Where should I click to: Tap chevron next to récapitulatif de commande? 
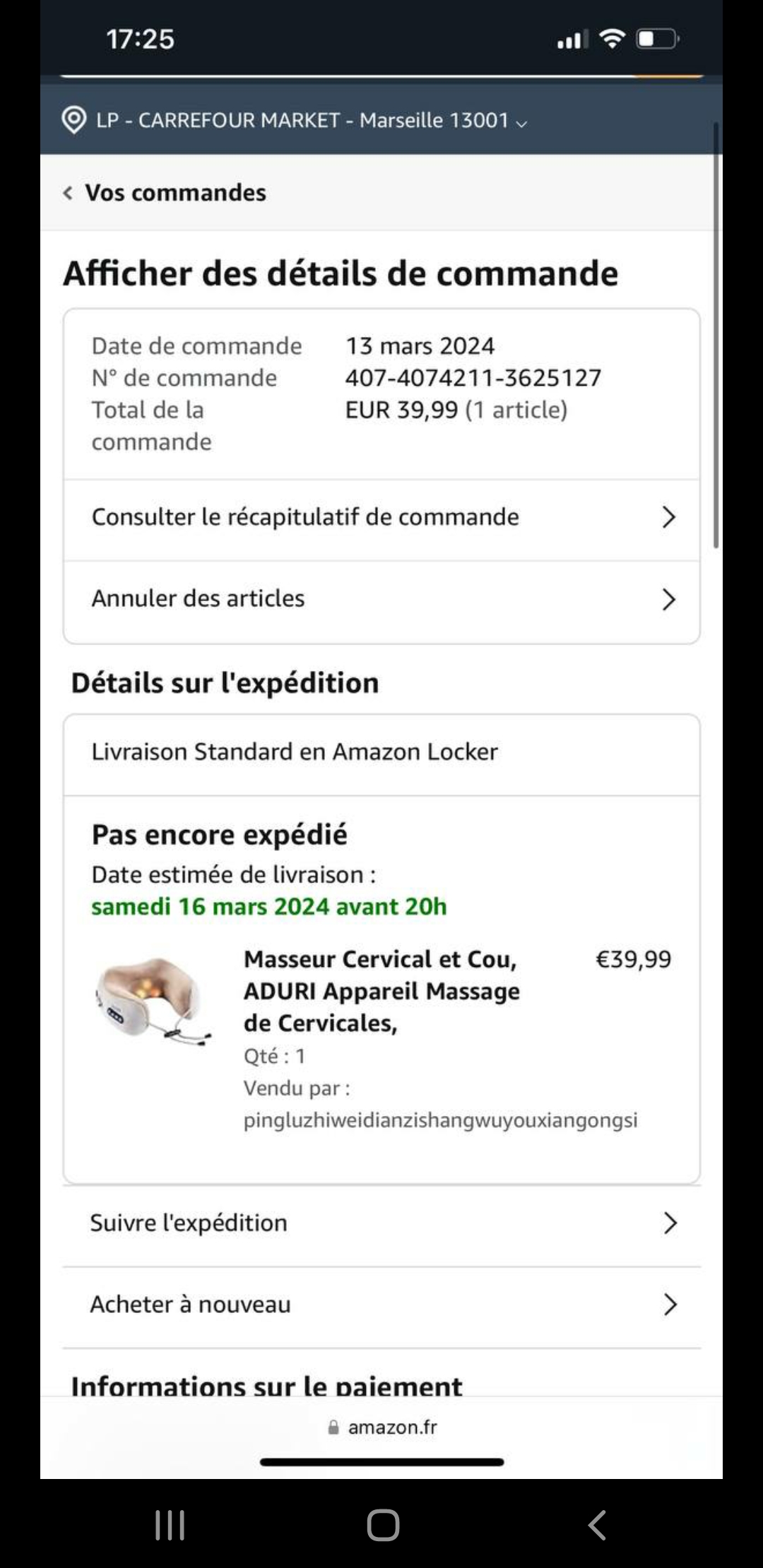[668, 517]
